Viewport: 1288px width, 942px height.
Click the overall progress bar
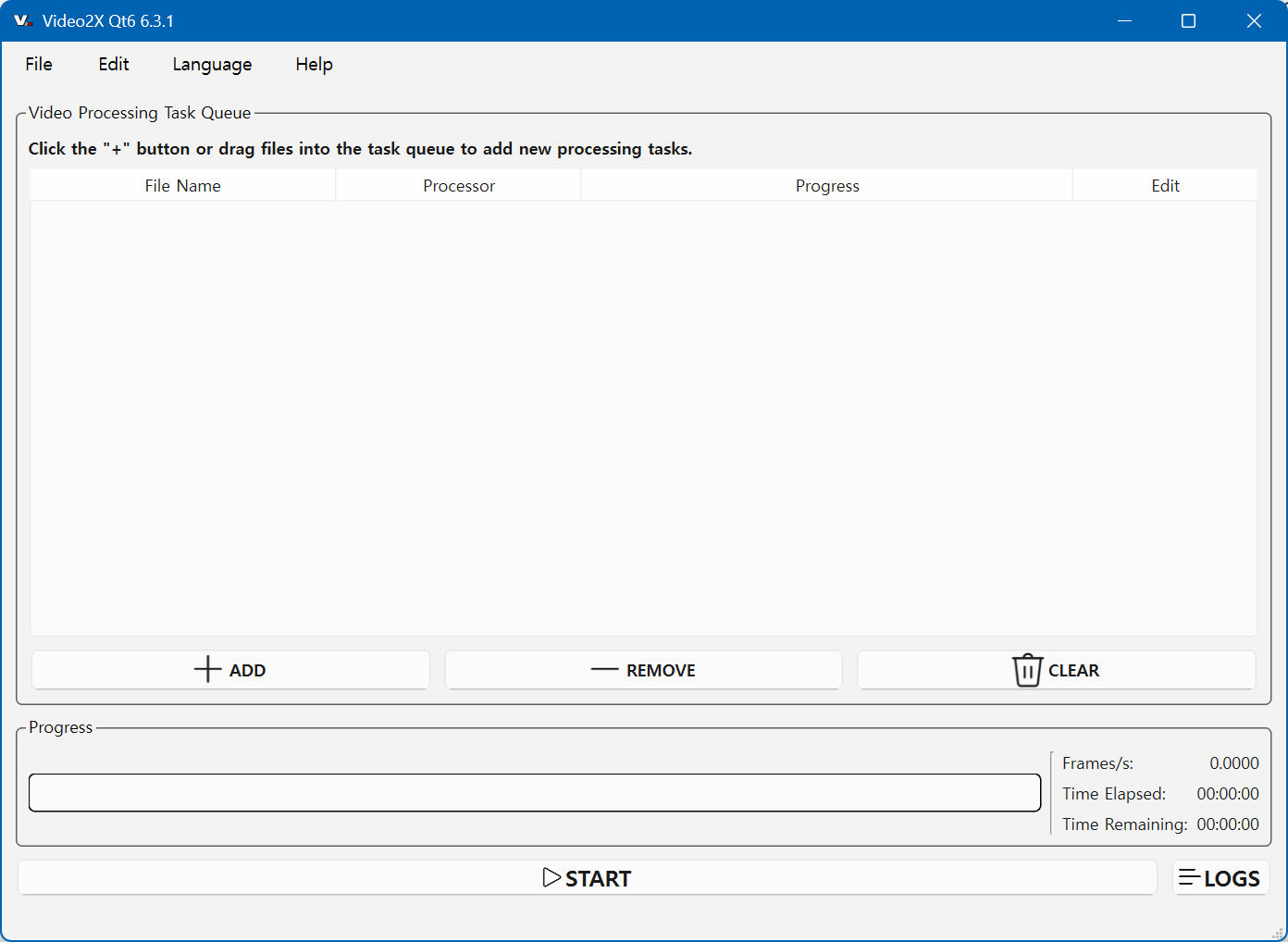click(x=535, y=793)
